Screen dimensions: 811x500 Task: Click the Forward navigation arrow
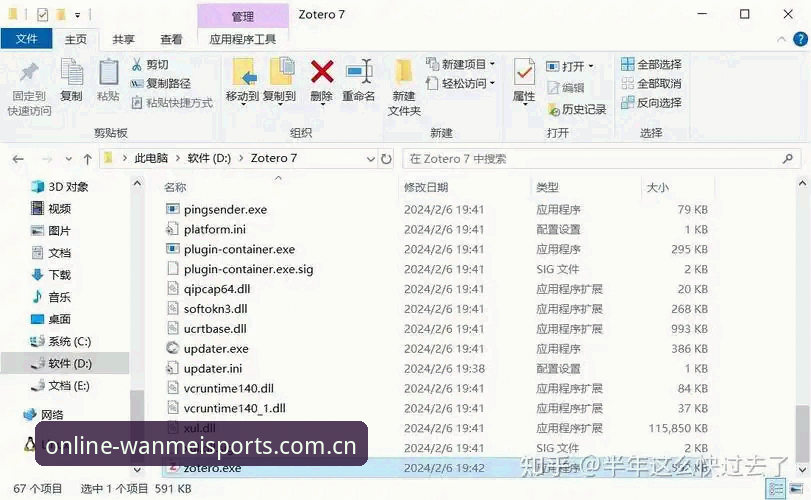click(x=47, y=159)
